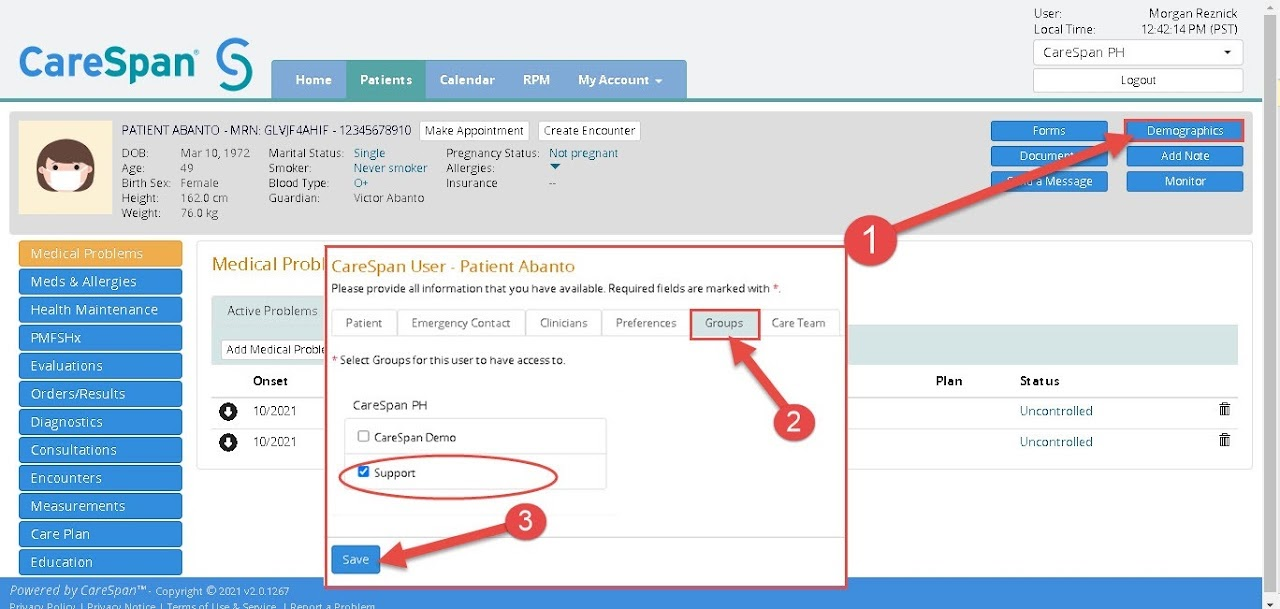Screen dimensions: 1280x609
Task: Switch to the Emergency Contact tab
Action: 461,323
